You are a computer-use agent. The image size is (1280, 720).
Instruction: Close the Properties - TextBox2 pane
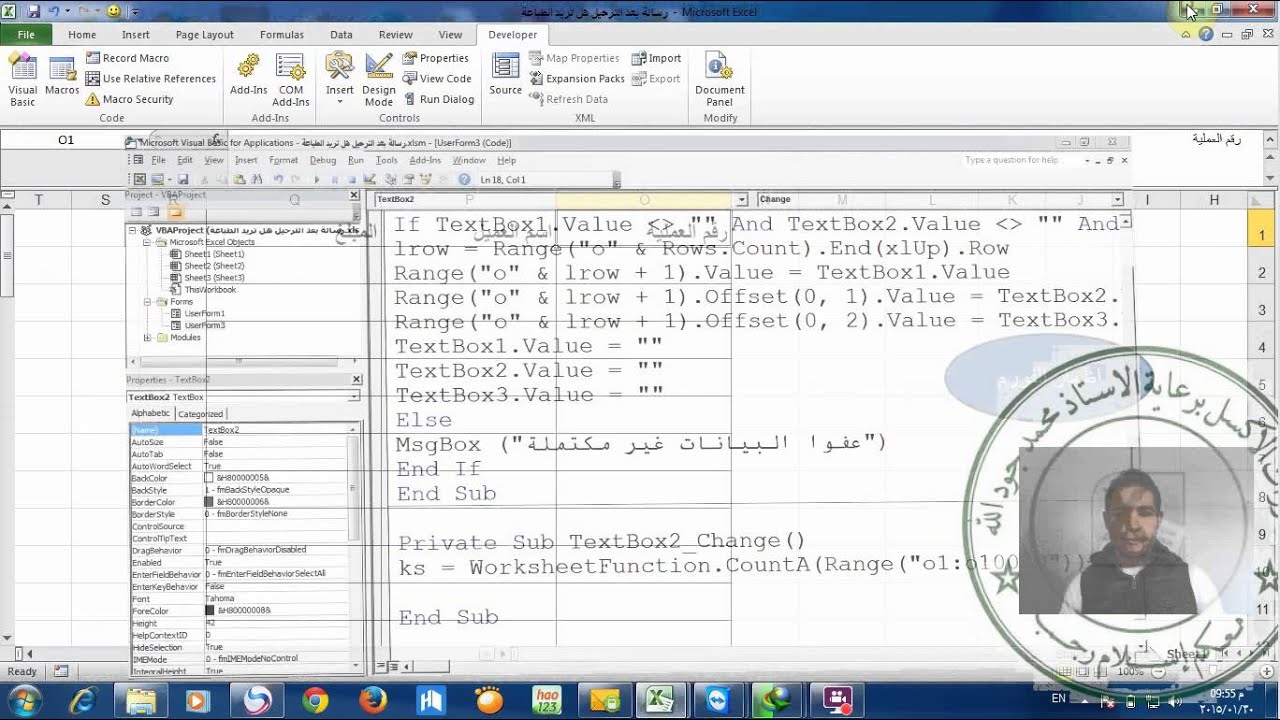click(356, 380)
